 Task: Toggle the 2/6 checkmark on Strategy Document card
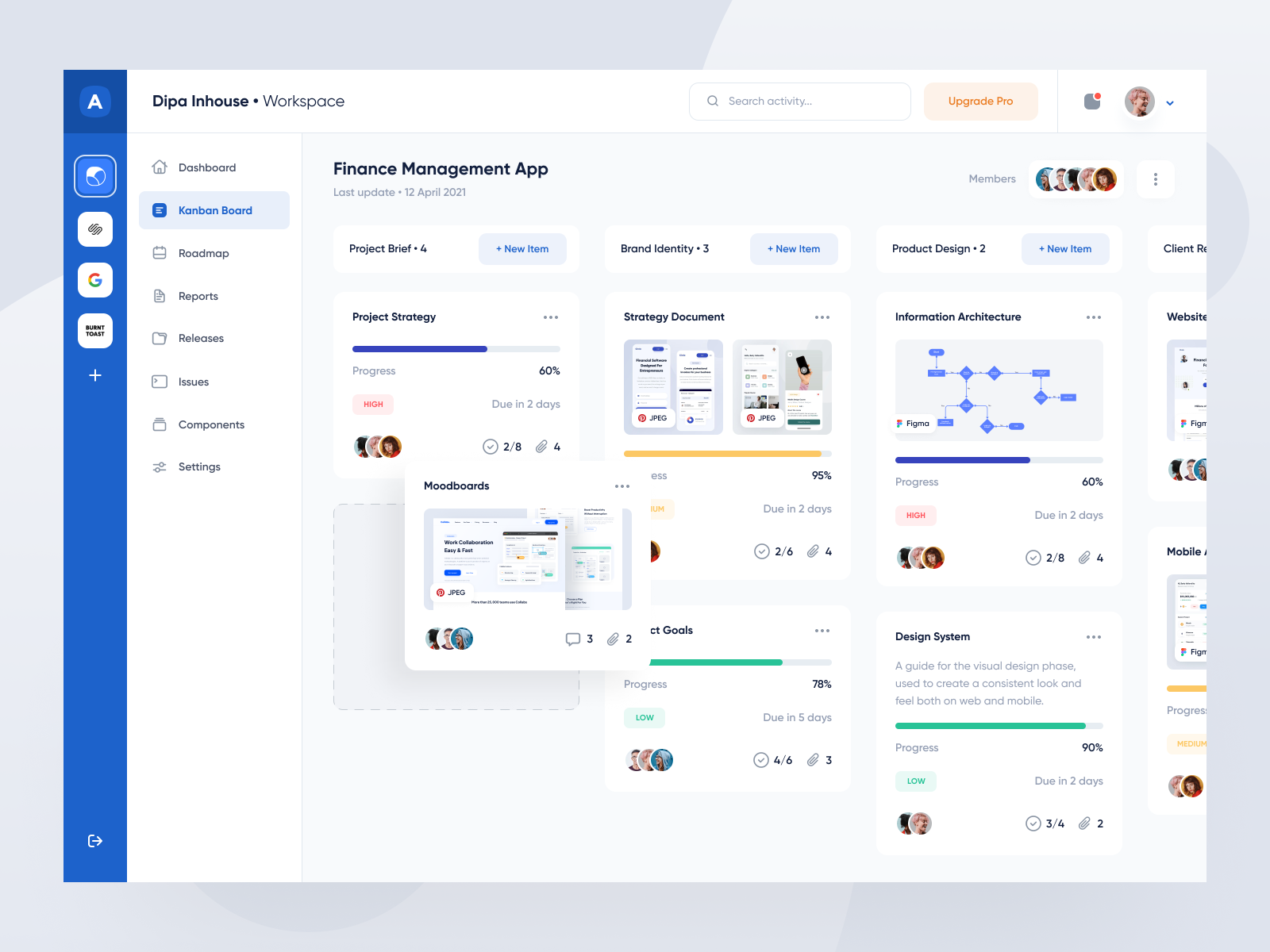[760, 551]
